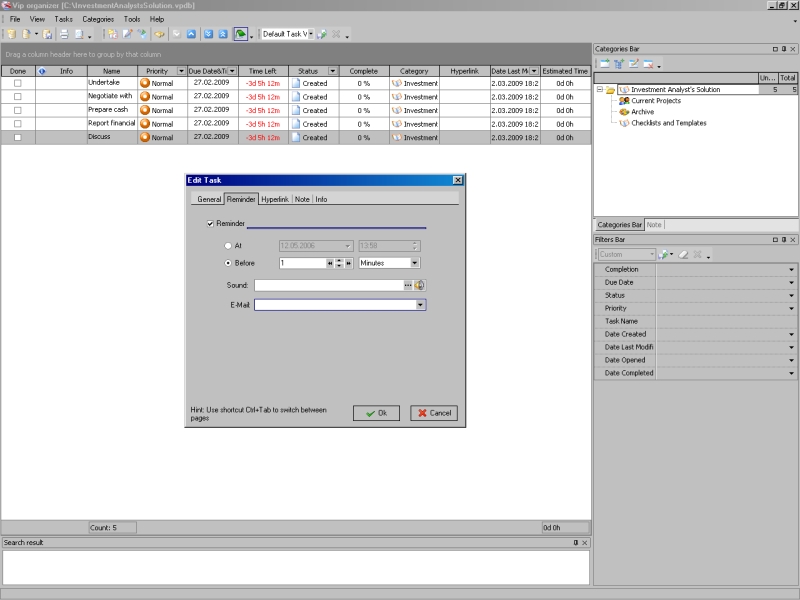The height and width of the screenshot is (600, 800).
Task: Open the Minutes time unit dropdown
Action: click(415, 263)
